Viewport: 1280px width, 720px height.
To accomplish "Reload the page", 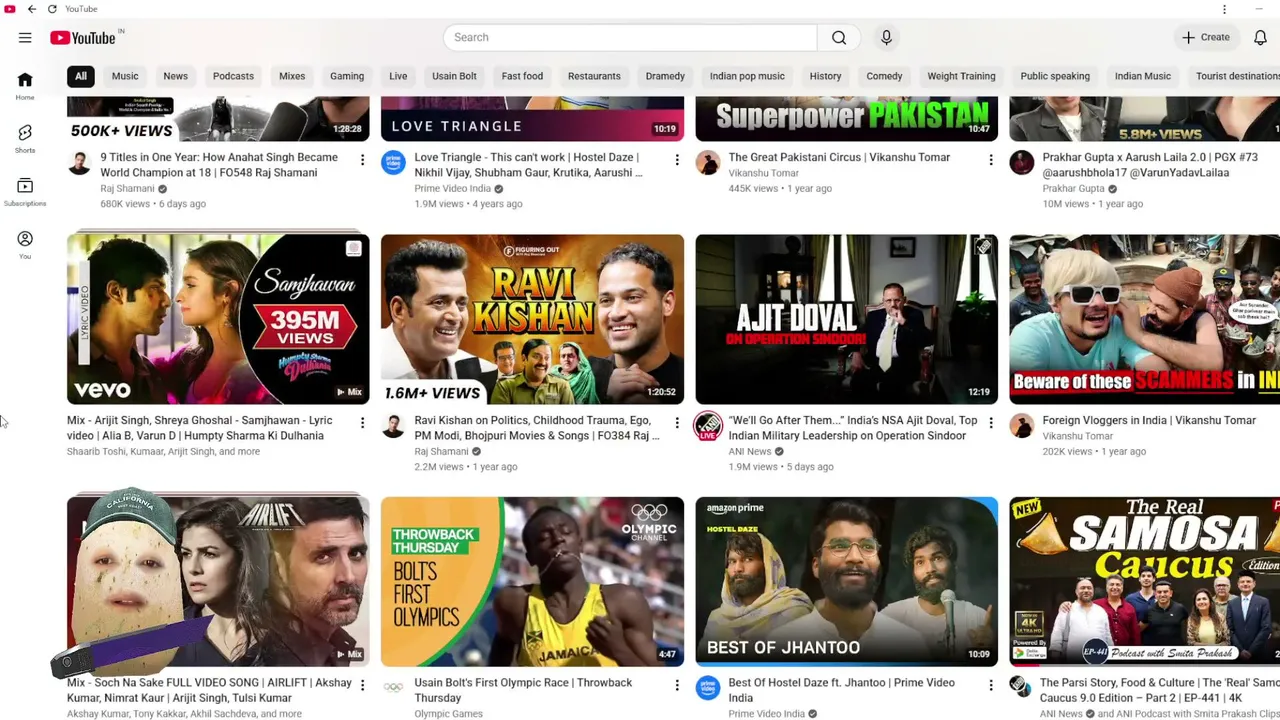I will [52, 9].
